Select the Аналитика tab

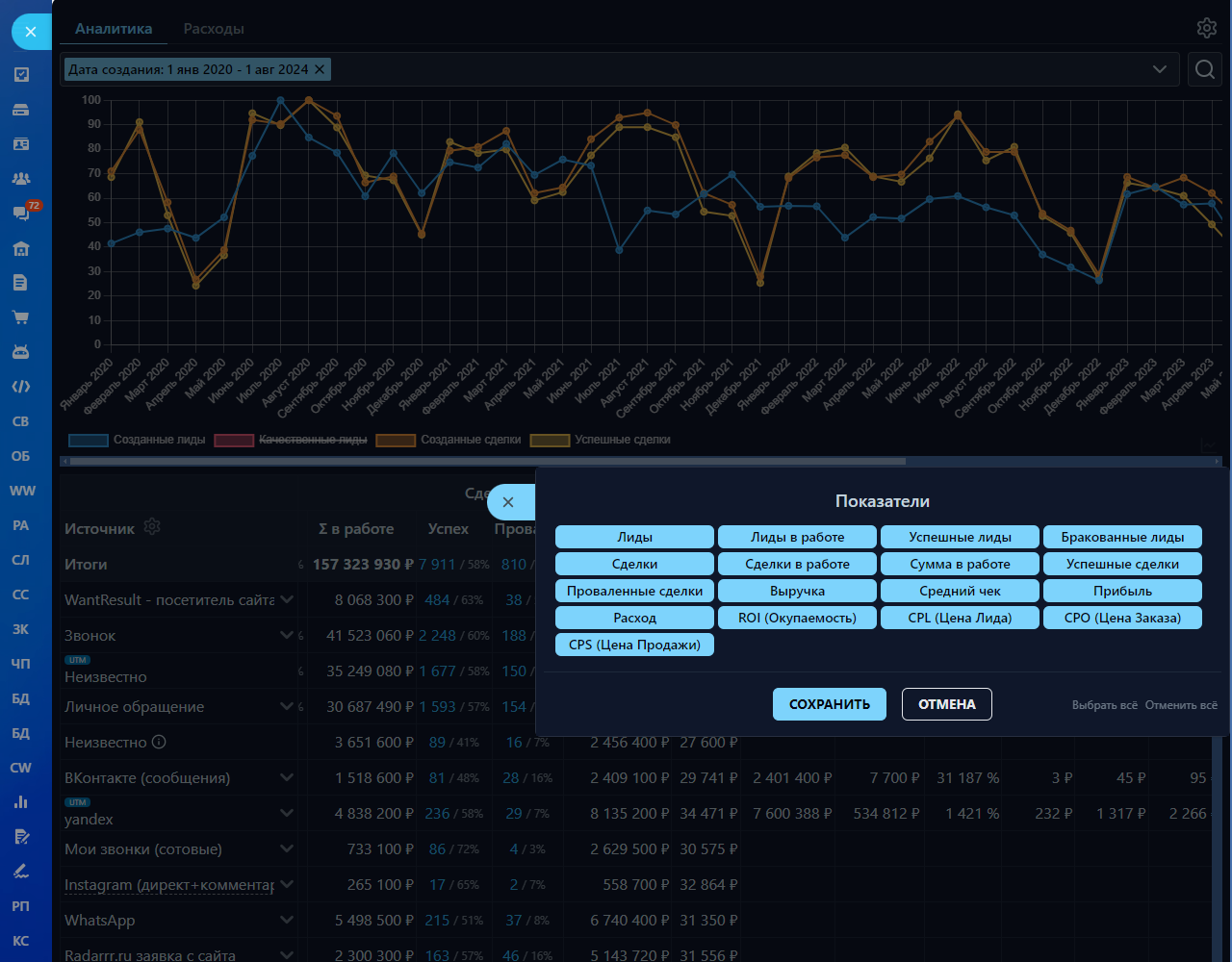click(114, 29)
